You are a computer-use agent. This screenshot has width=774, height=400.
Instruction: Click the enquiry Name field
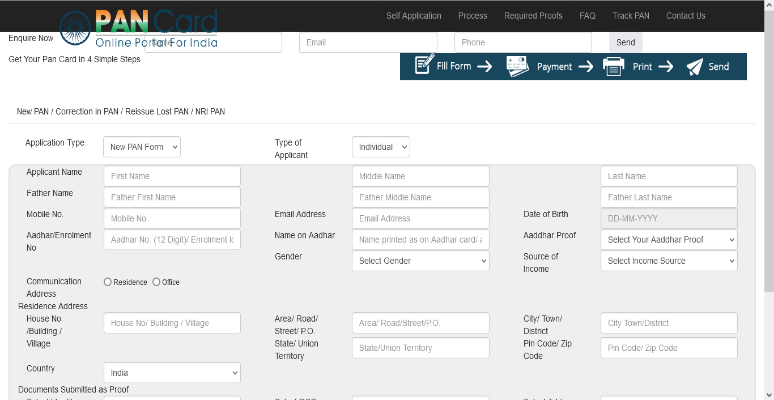coord(213,42)
